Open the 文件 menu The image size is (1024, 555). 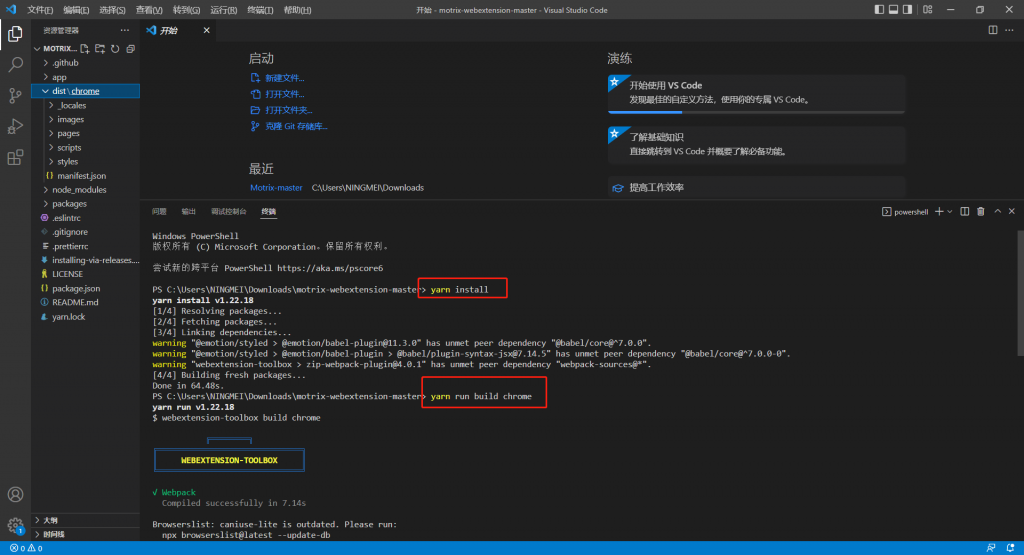tap(40, 10)
